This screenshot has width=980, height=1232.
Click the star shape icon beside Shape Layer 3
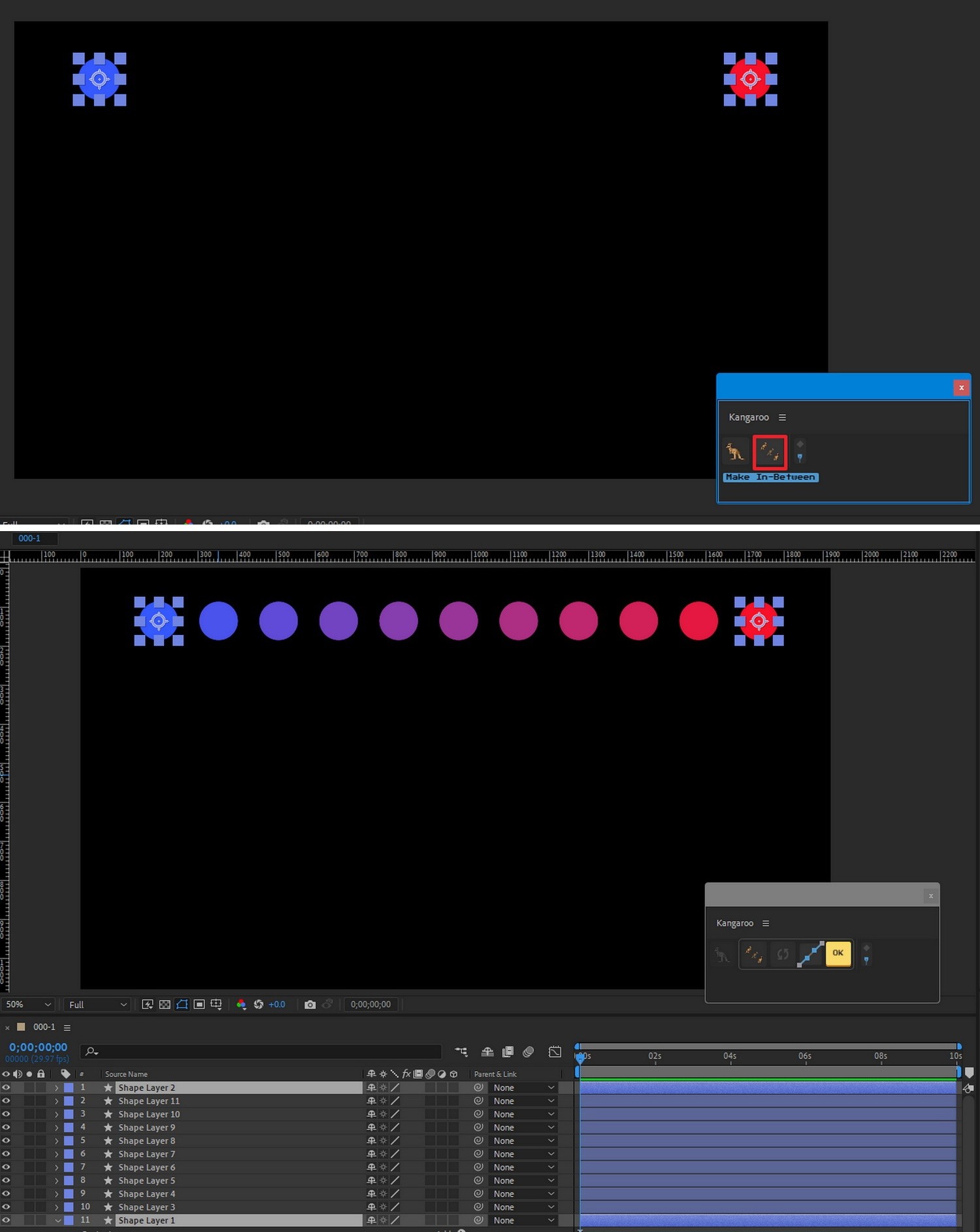108,1207
